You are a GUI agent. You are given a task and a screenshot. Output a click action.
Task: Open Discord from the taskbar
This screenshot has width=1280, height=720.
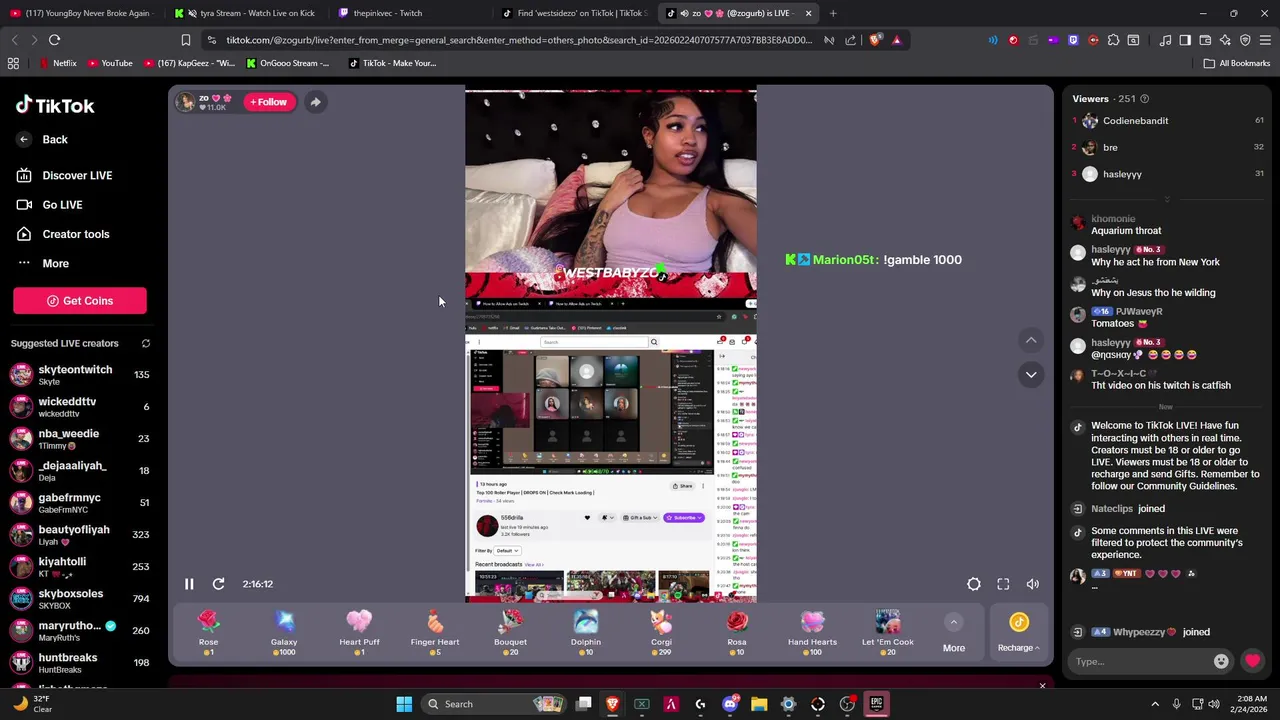click(730, 704)
